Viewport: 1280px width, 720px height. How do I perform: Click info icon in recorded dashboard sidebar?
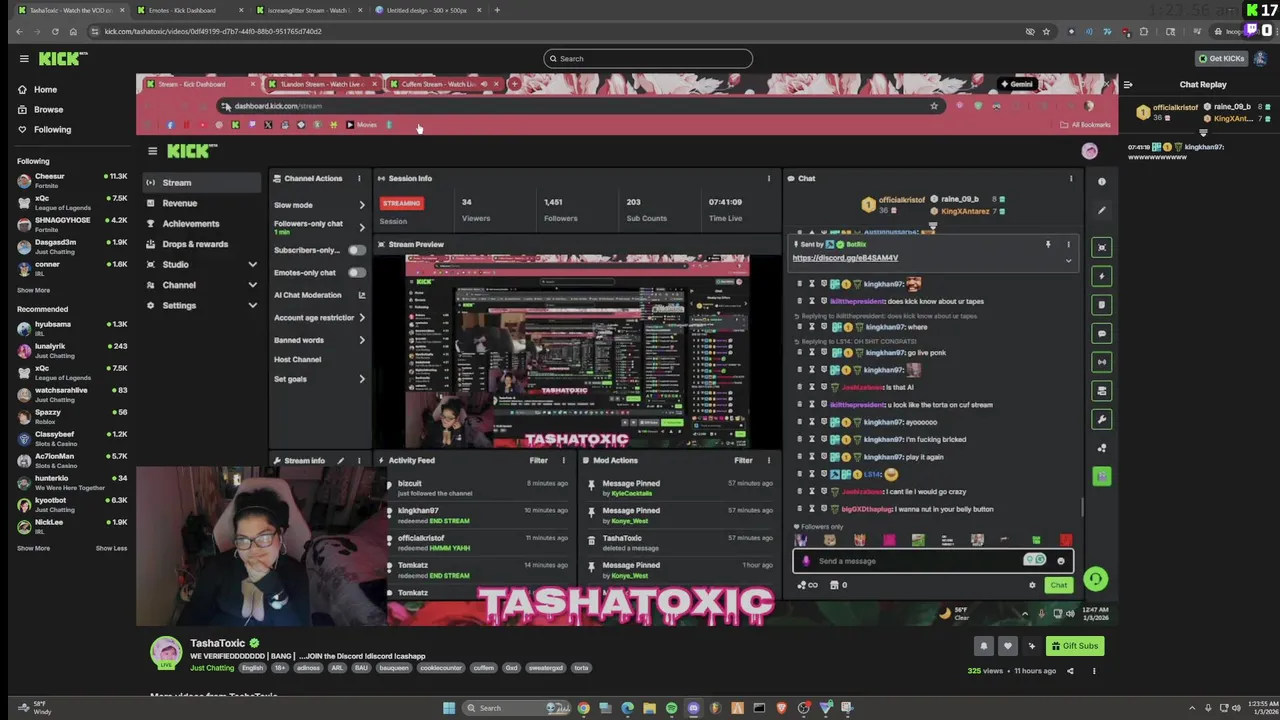pos(1102,182)
